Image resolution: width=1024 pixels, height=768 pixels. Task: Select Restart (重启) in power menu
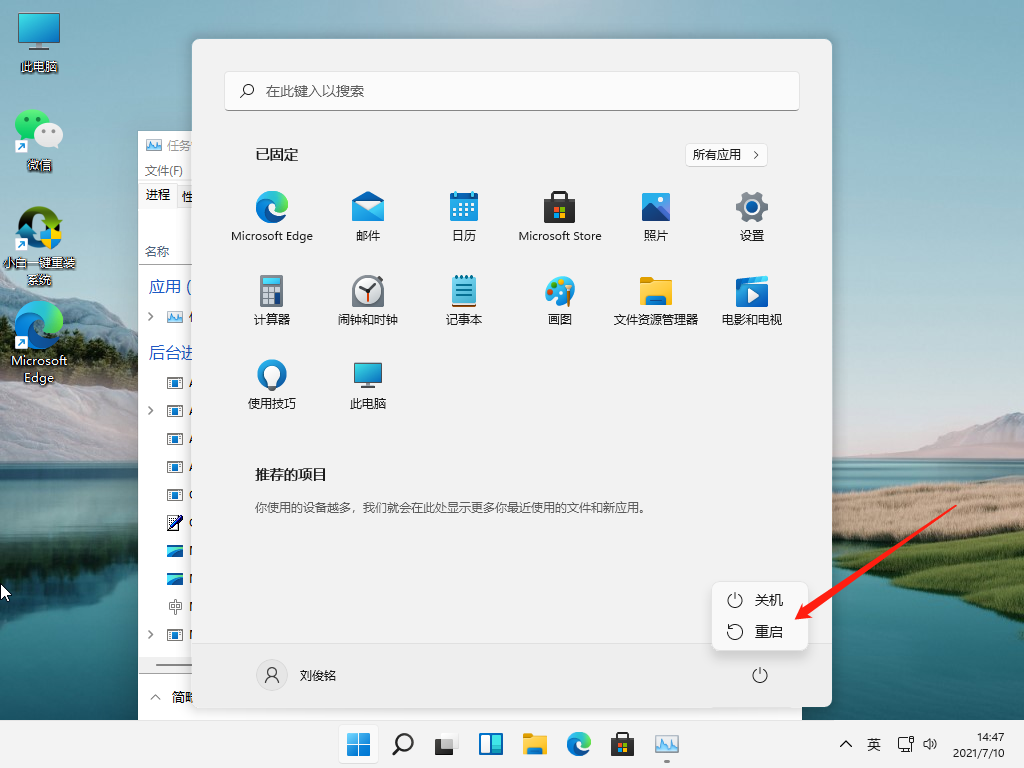pyautogui.click(x=759, y=632)
